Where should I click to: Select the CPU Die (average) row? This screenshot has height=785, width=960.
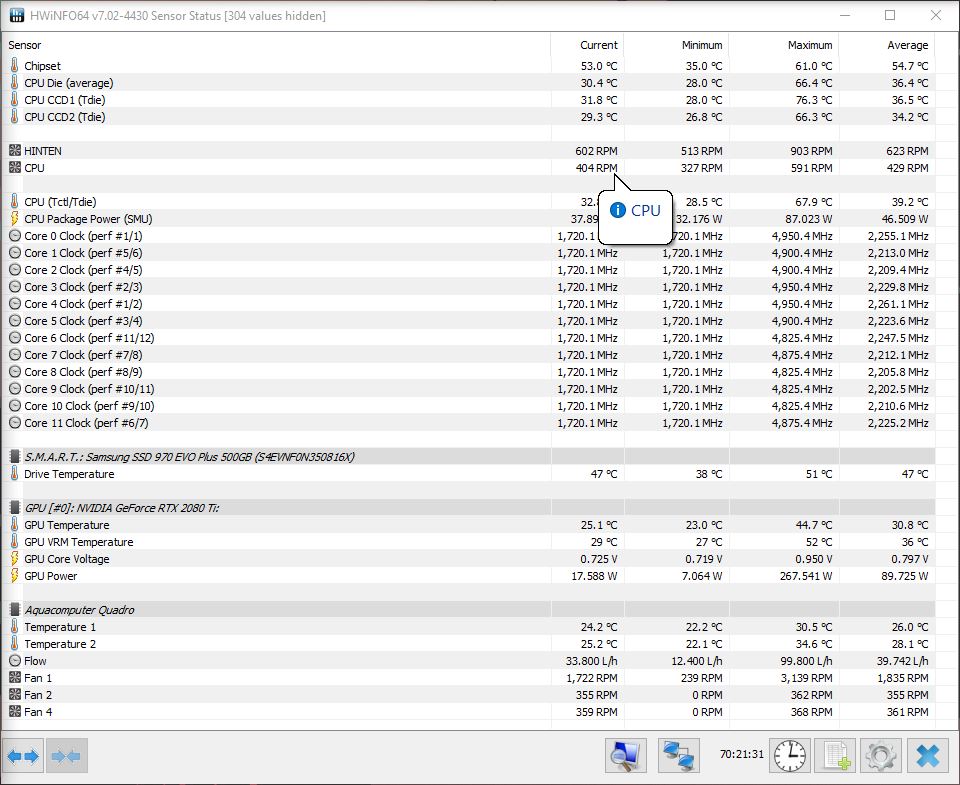click(468, 83)
